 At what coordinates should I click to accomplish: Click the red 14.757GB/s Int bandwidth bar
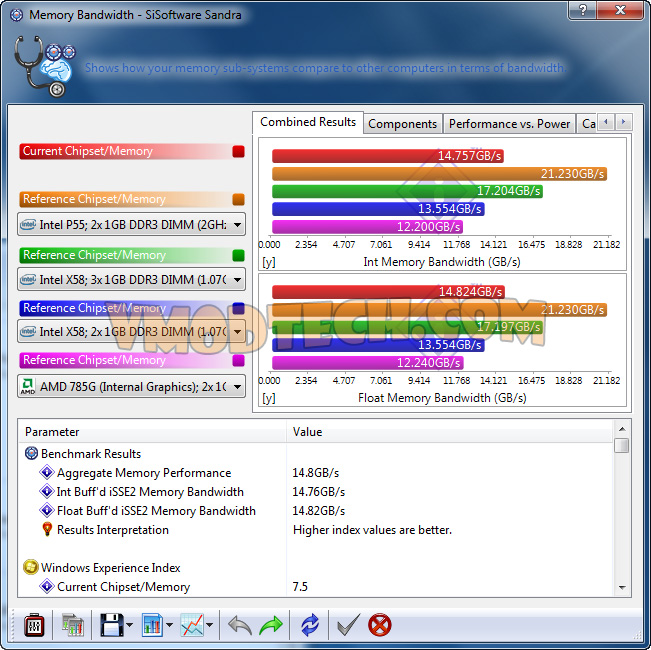click(x=388, y=156)
